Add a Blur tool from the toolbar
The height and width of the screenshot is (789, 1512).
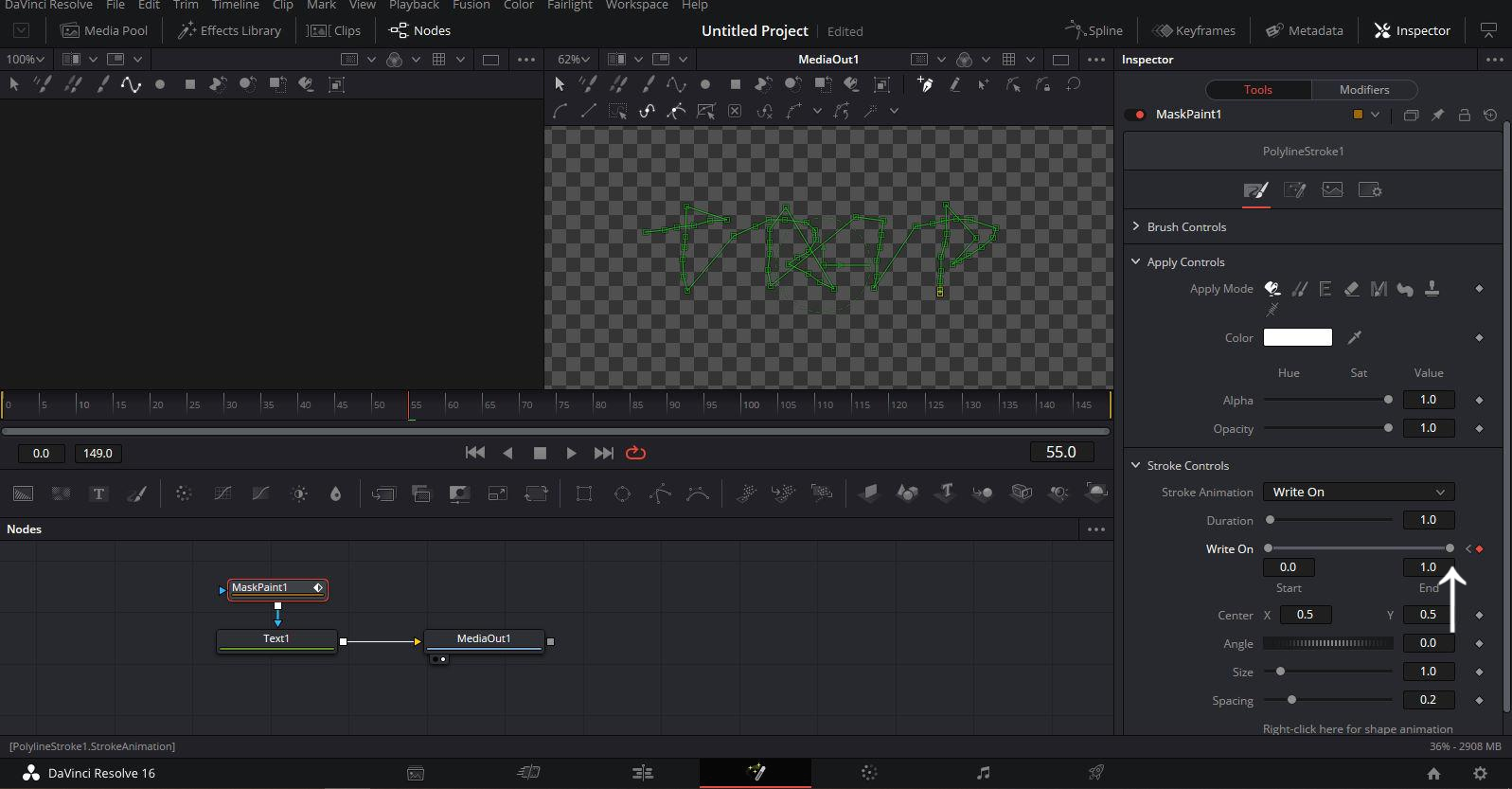[x=335, y=493]
